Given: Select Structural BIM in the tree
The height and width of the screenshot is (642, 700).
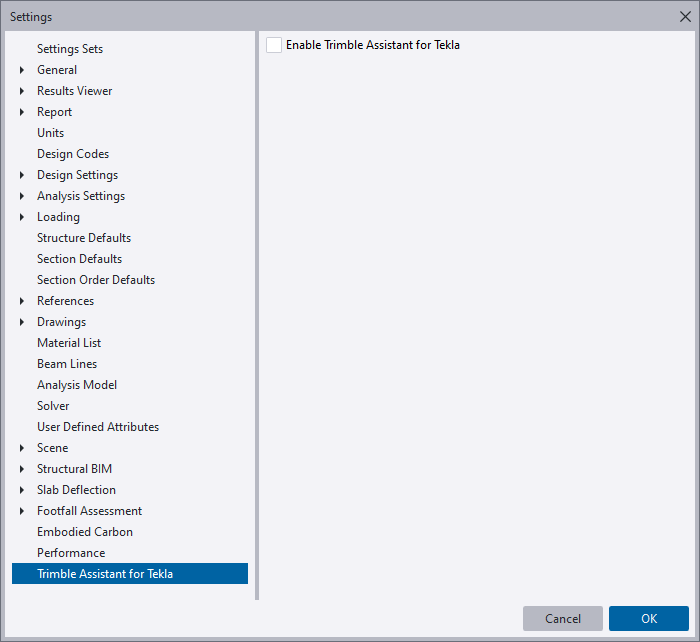Looking at the screenshot, I should [x=75, y=469].
